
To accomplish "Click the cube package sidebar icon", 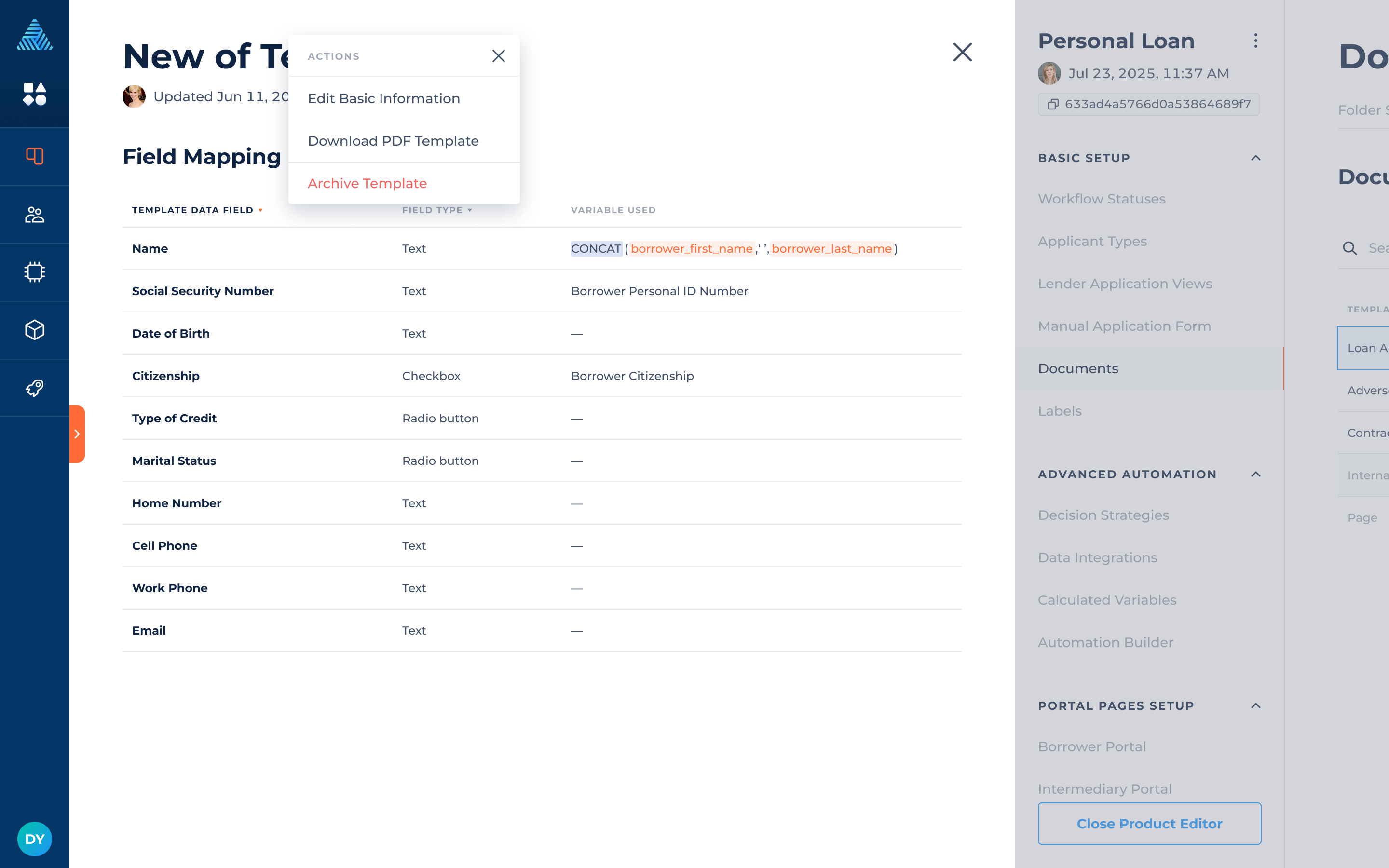I will click(x=34, y=330).
